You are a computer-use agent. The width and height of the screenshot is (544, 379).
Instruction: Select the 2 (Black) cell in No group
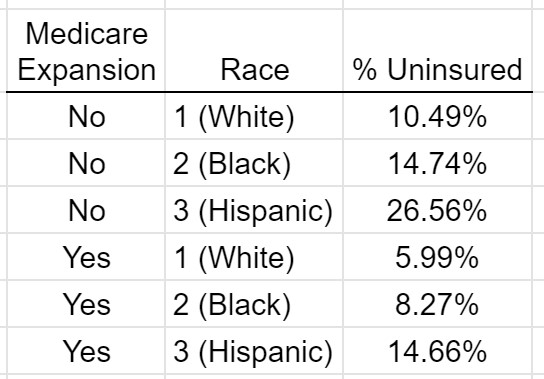coord(254,163)
